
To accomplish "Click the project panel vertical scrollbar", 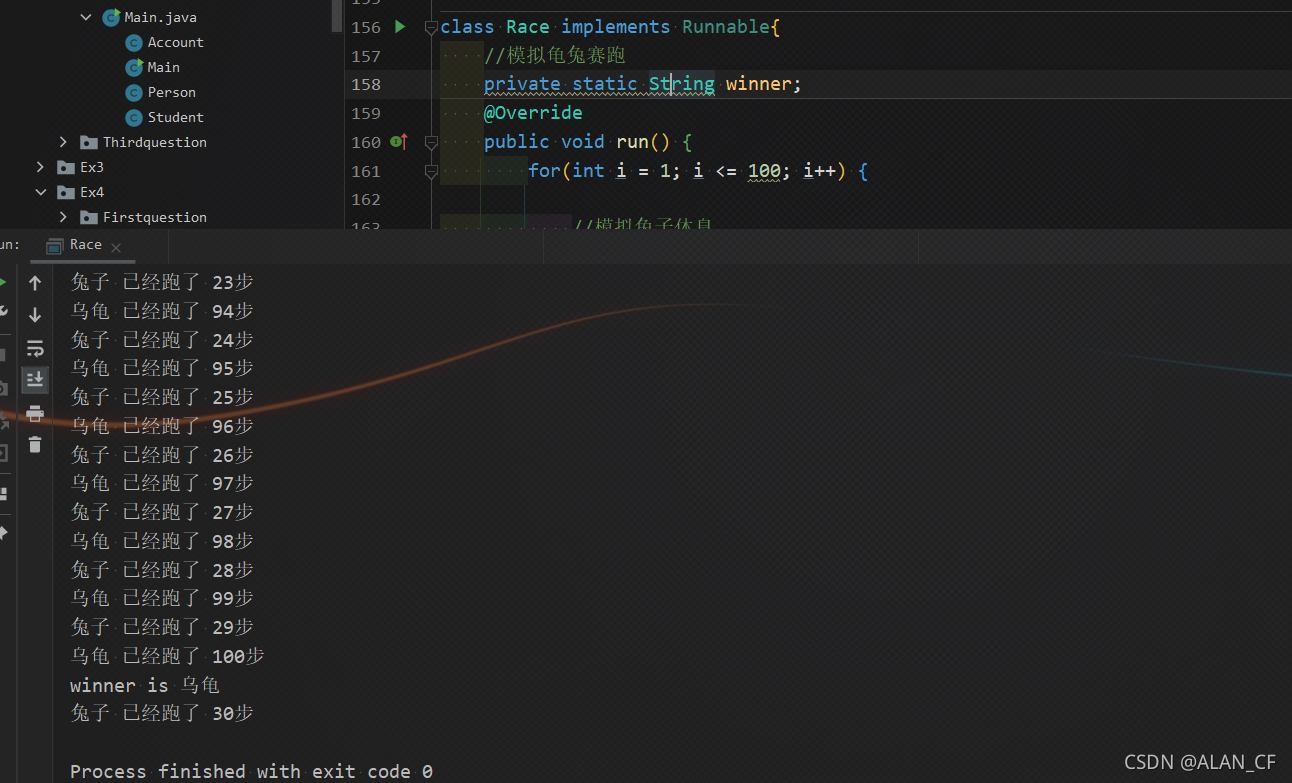I will (337, 15).
